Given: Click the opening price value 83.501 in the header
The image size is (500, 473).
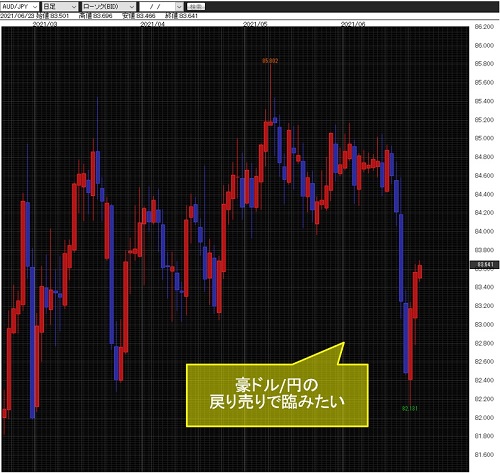Looking at the screenshot, I should coord(60,16).
